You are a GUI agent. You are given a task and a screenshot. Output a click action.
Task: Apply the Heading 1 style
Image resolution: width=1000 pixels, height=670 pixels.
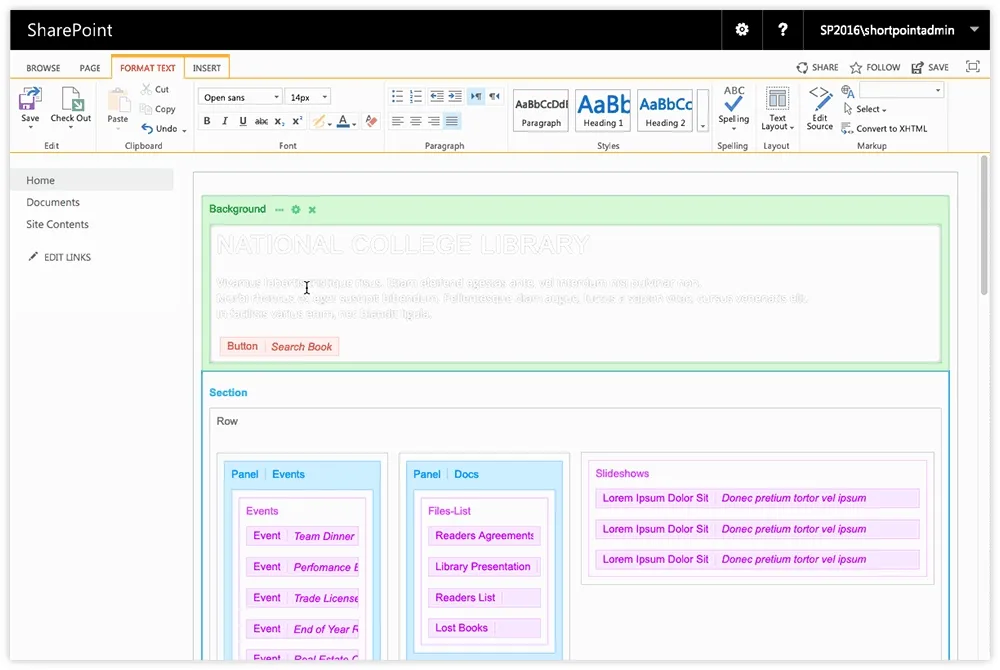[x=603, y=111]
